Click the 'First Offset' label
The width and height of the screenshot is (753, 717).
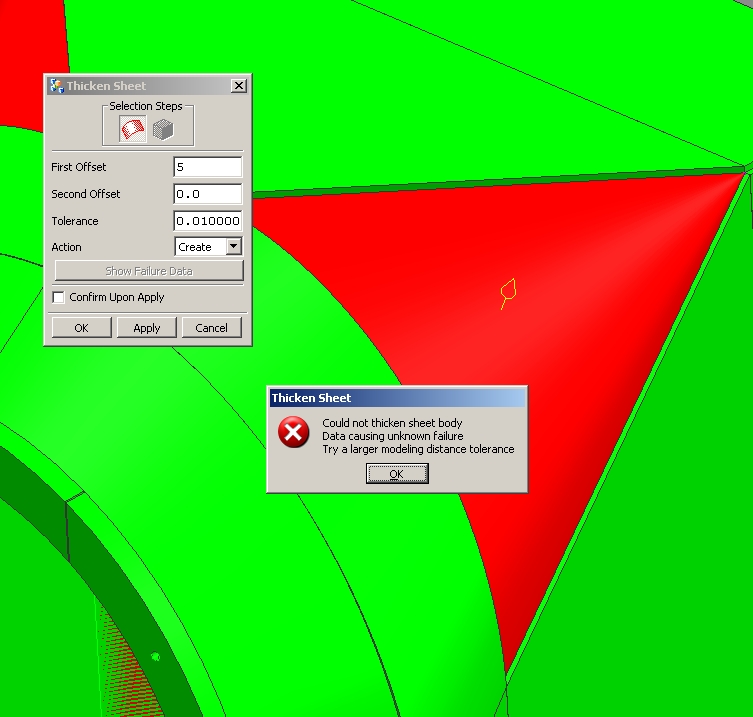78,167
